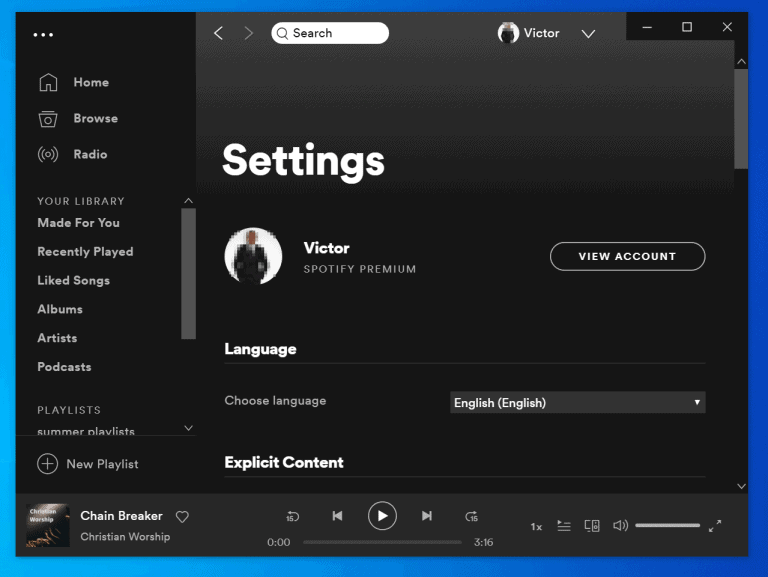Open the Browse section
Screen dimensions: 768x577
(96, 119)
